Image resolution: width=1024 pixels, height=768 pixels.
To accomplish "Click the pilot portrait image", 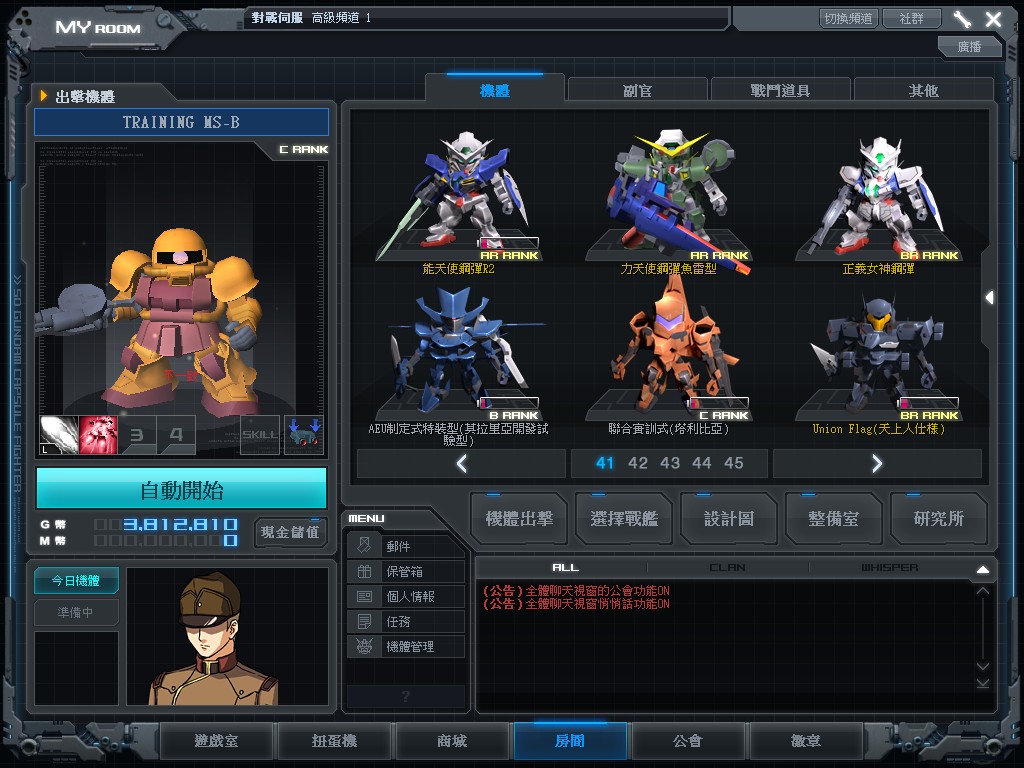I will 228,636.
